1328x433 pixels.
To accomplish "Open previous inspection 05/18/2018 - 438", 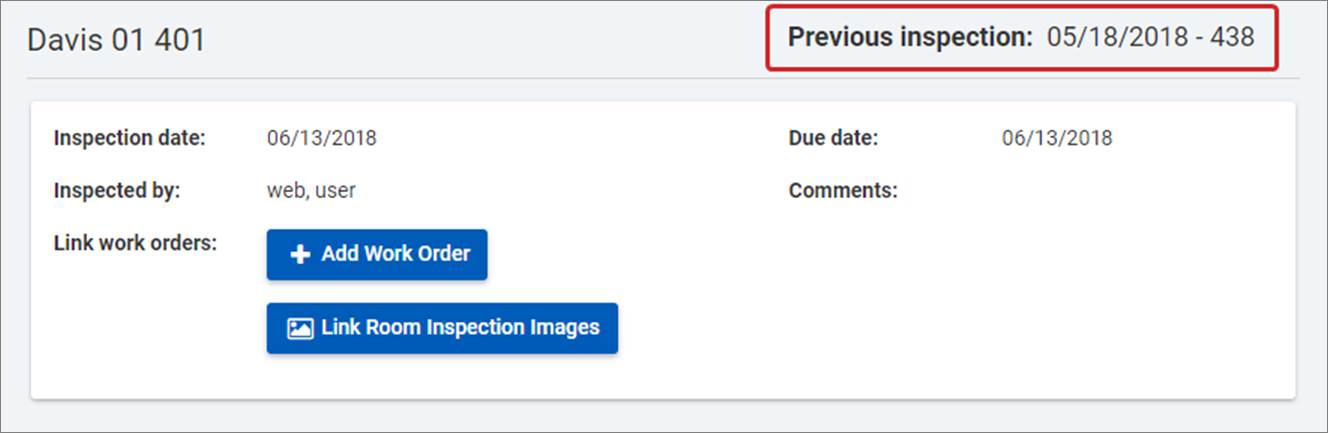I will (x=1150, y=38).
